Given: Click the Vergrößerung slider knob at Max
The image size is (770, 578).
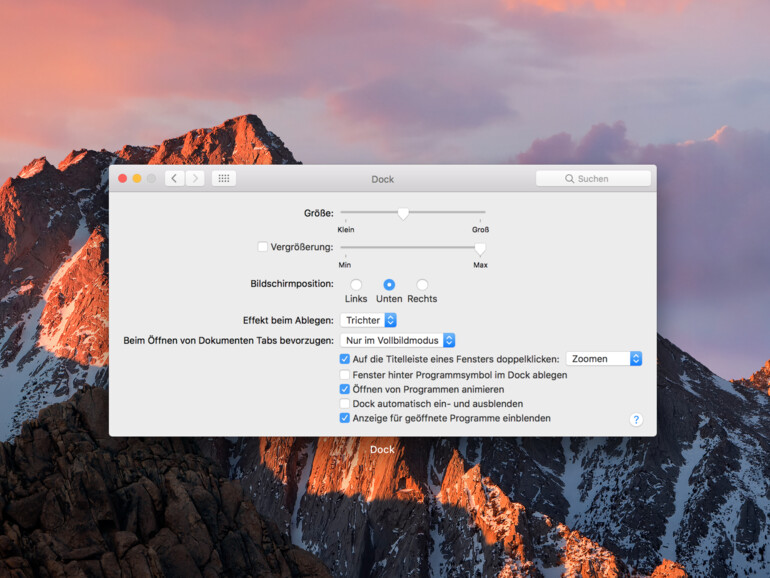Looking at the screenshot, I should pyautogui.click(x=480, y=249).
